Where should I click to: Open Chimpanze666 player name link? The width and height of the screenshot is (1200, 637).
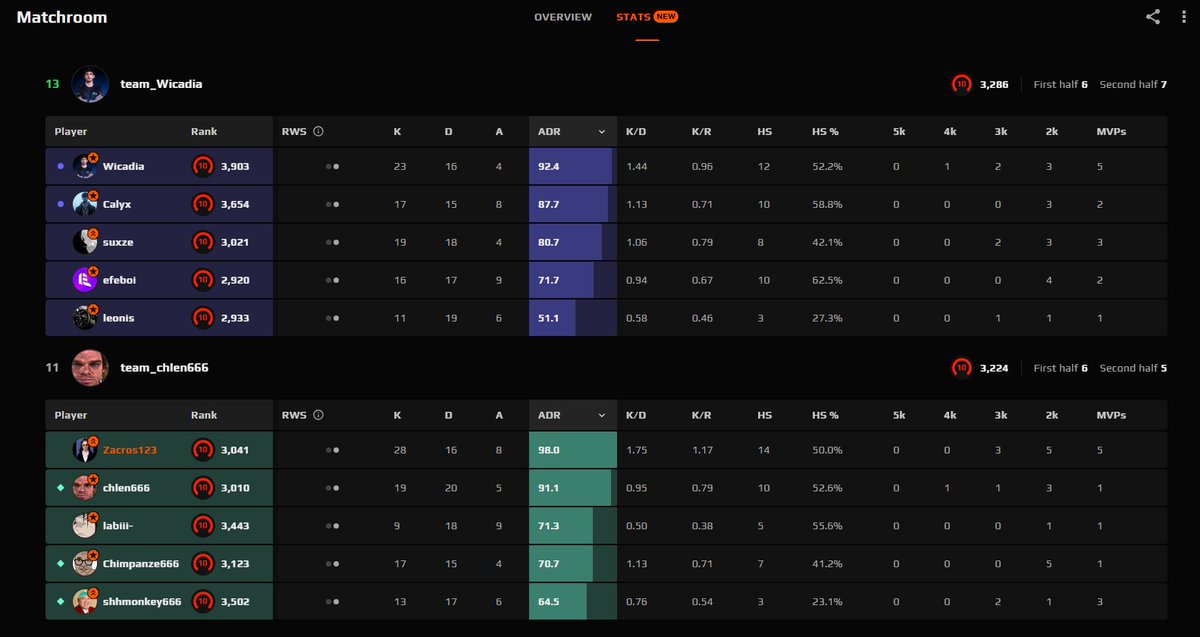point(141,563)
